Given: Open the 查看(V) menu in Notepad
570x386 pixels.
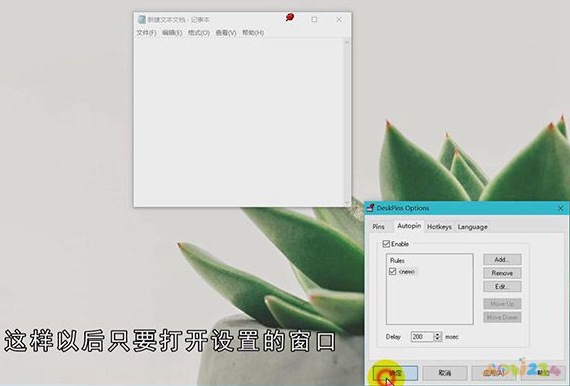Looking at the screenshot, I should pyautogui.click(x=226, y=33).
